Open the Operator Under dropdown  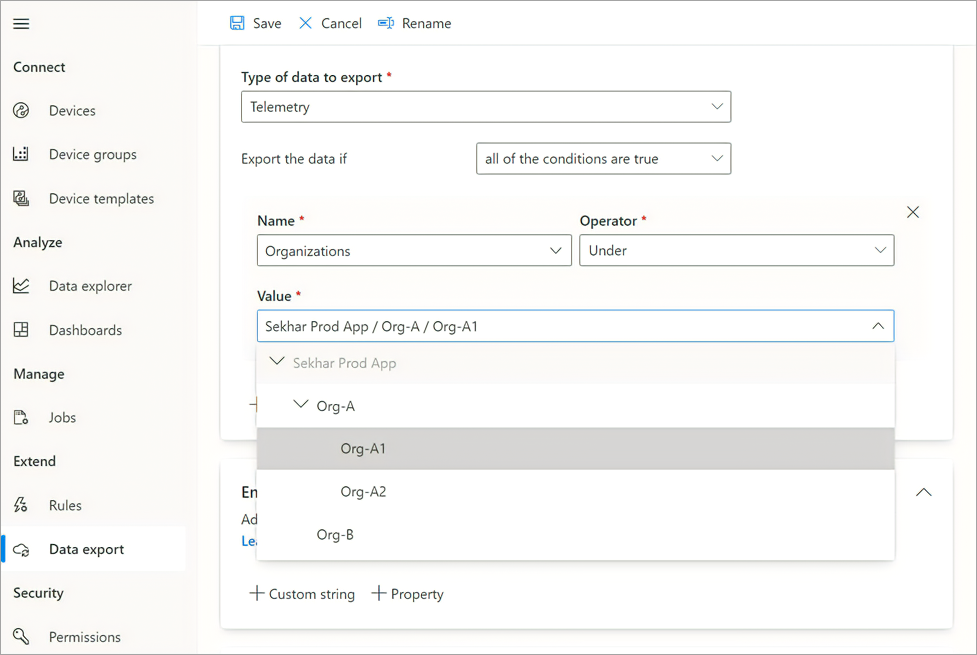(736, 251)
